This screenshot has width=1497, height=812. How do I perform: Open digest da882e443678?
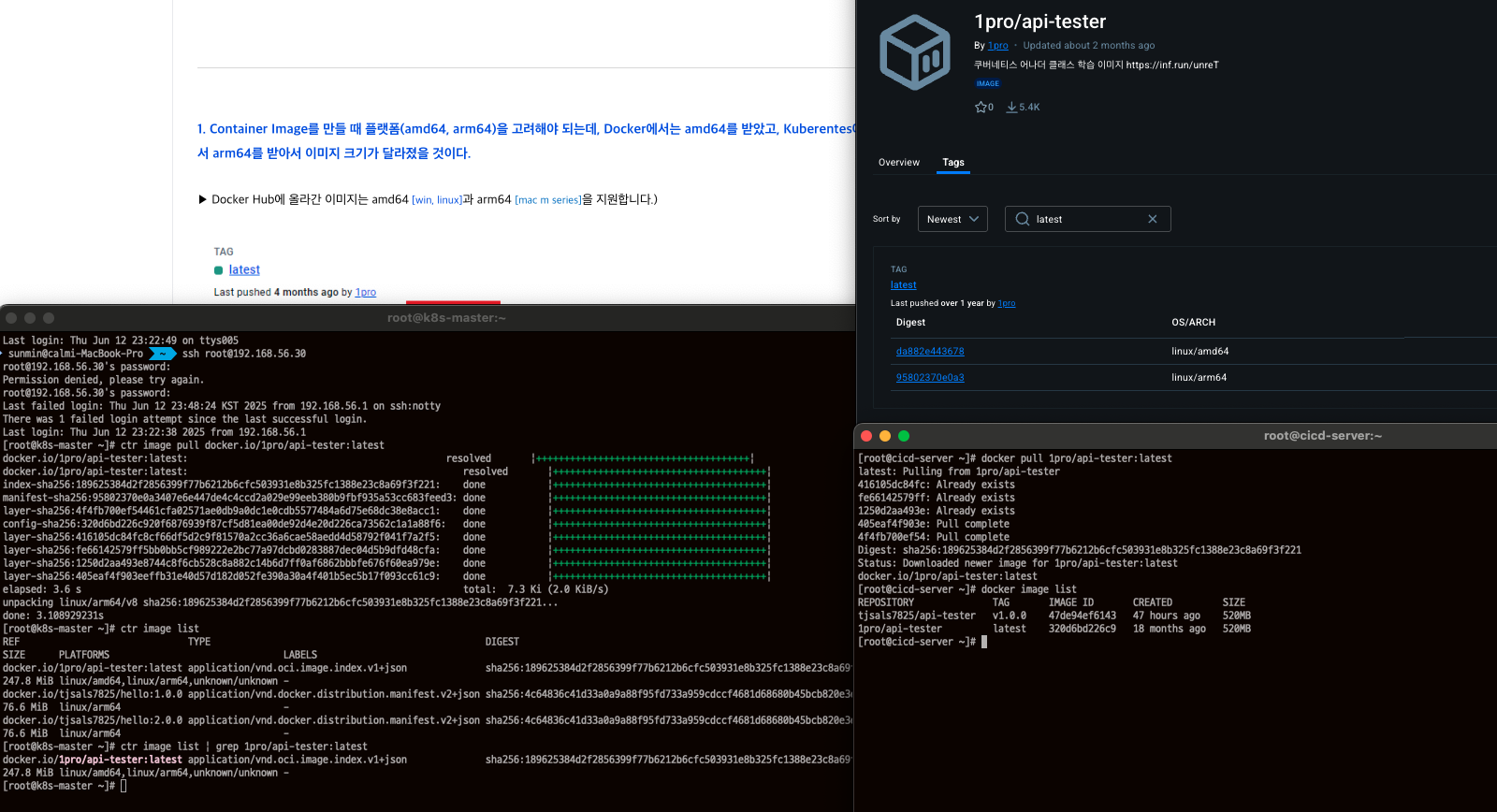[x=930, y=352]
